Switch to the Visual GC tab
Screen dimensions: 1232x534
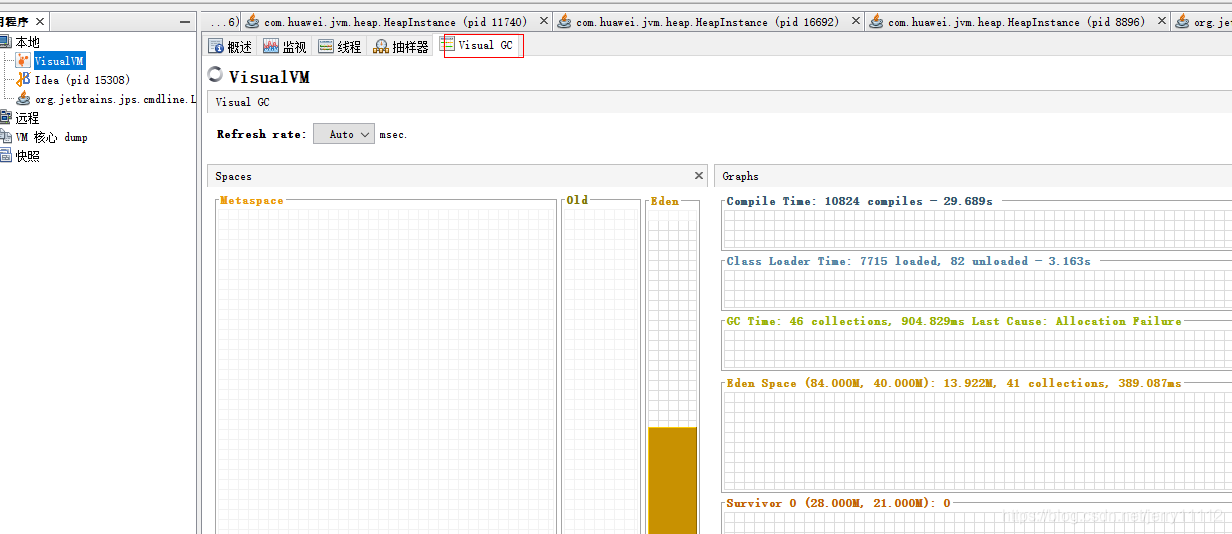484,45
